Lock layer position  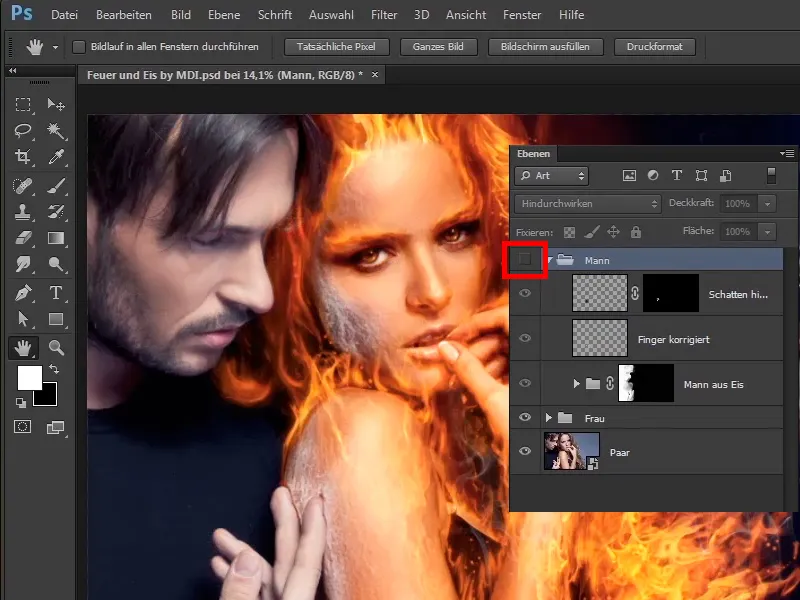point(613,233)
